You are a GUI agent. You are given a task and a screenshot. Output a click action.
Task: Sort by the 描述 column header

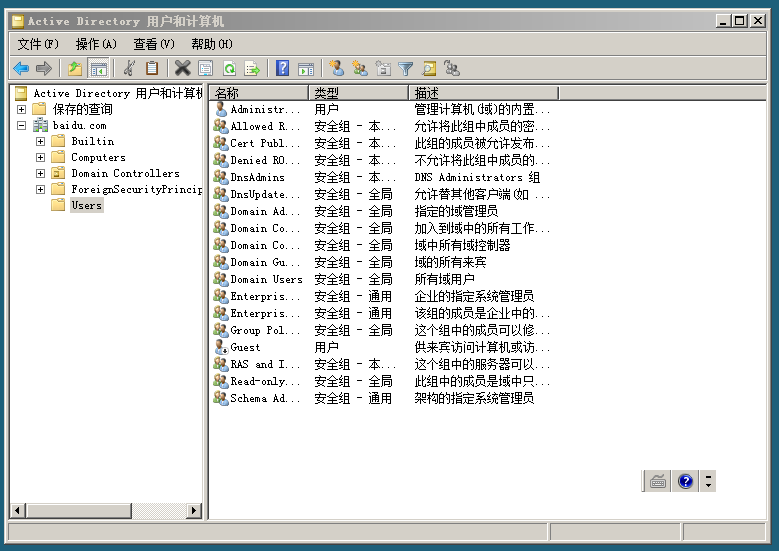pos(483,93)
